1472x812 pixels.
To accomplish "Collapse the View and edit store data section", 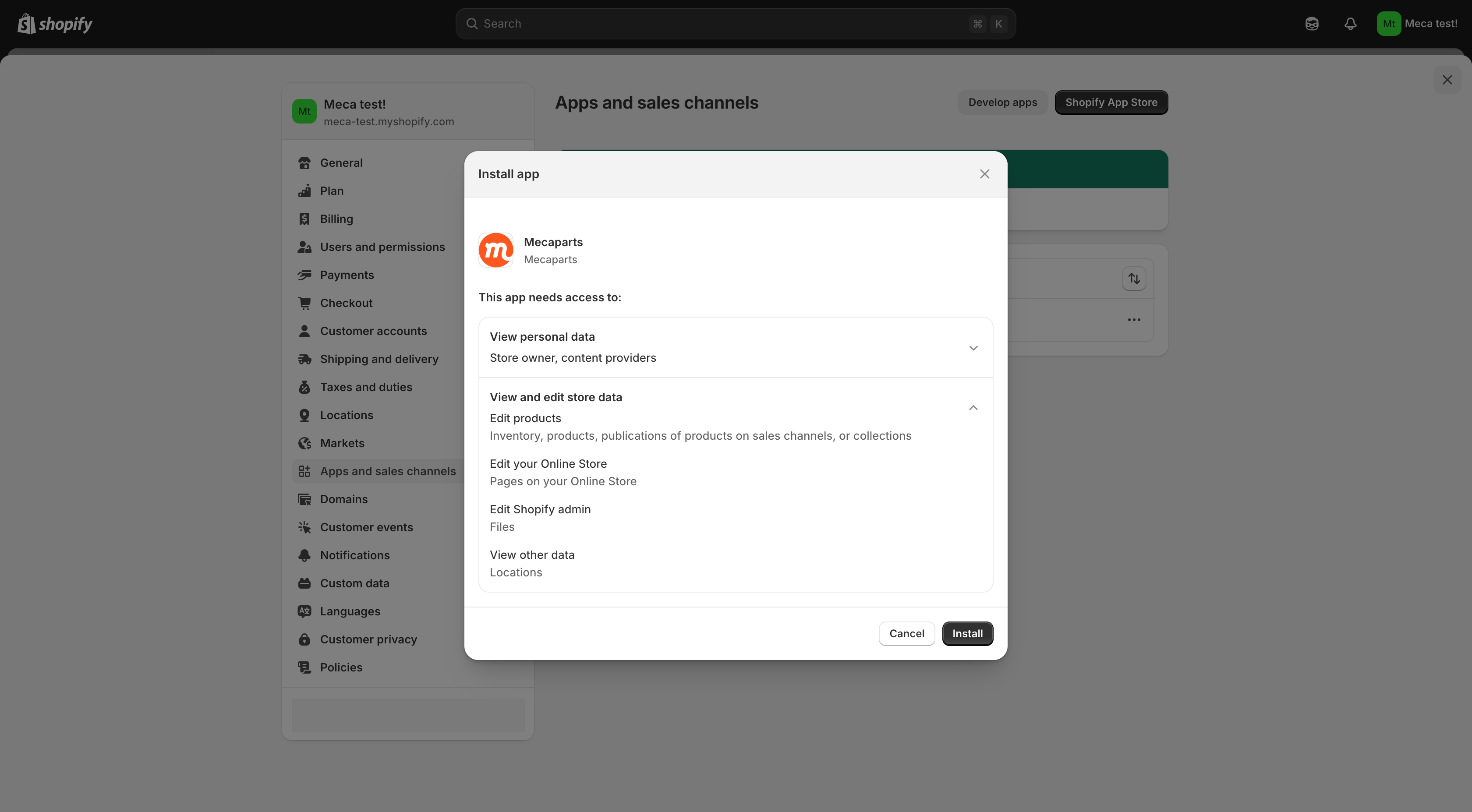I will pyautogui.click(x=973, y=407).
